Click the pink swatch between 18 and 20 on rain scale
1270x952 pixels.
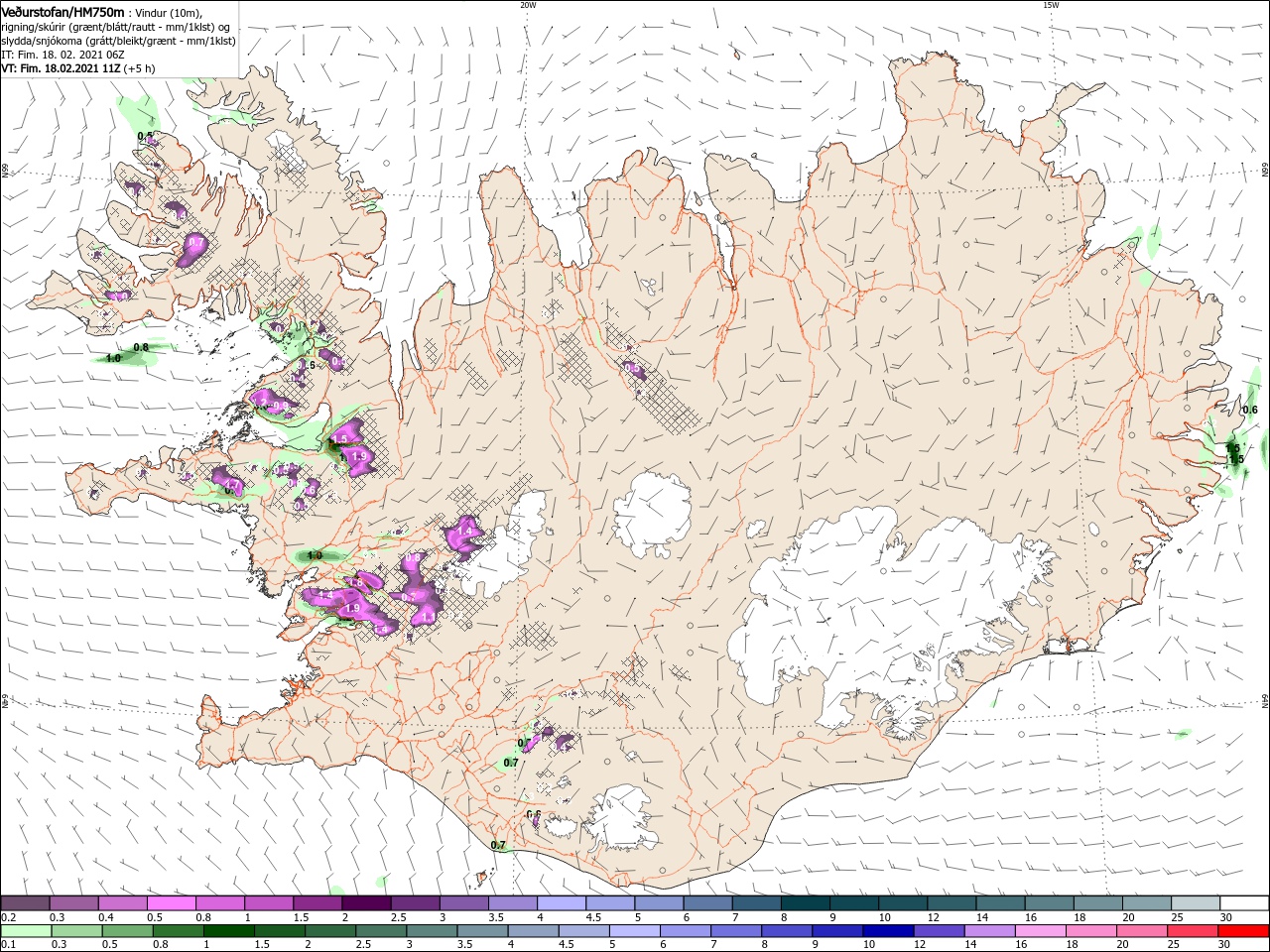pos(1091,931)
